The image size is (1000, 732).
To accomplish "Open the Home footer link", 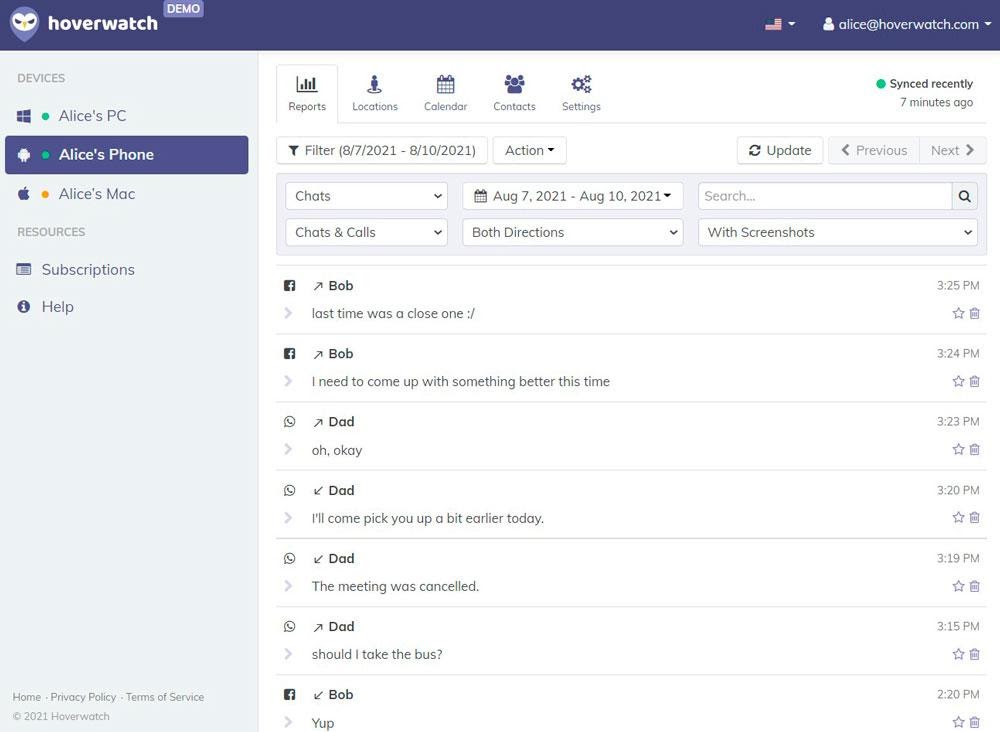I will tap(27, 697).
